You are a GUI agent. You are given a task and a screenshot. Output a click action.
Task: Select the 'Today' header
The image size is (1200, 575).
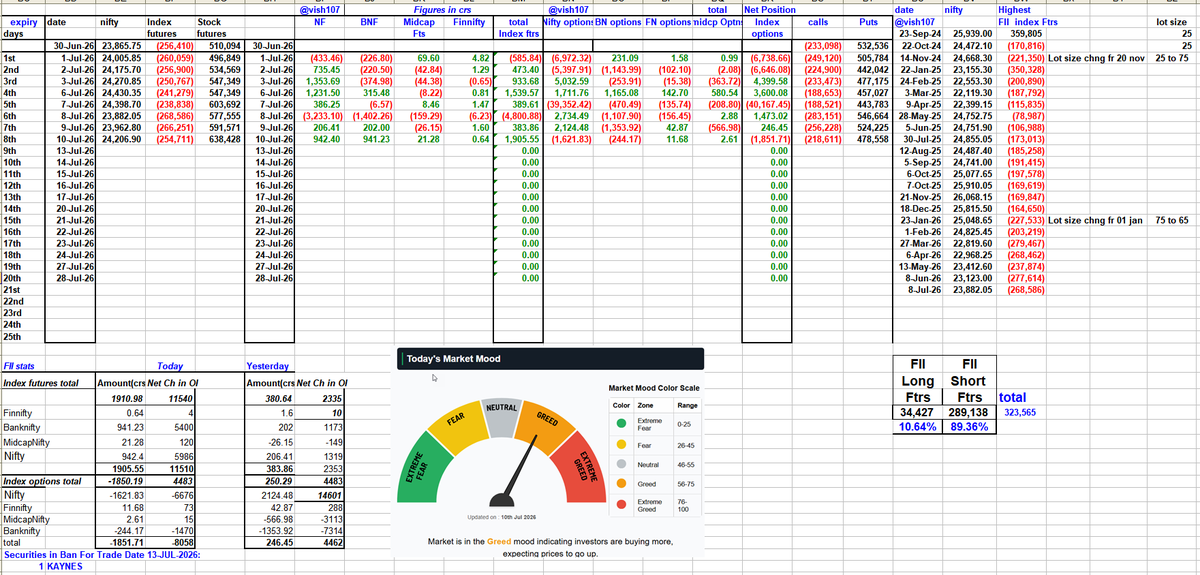pyautogui.click(x=171, y=368)
